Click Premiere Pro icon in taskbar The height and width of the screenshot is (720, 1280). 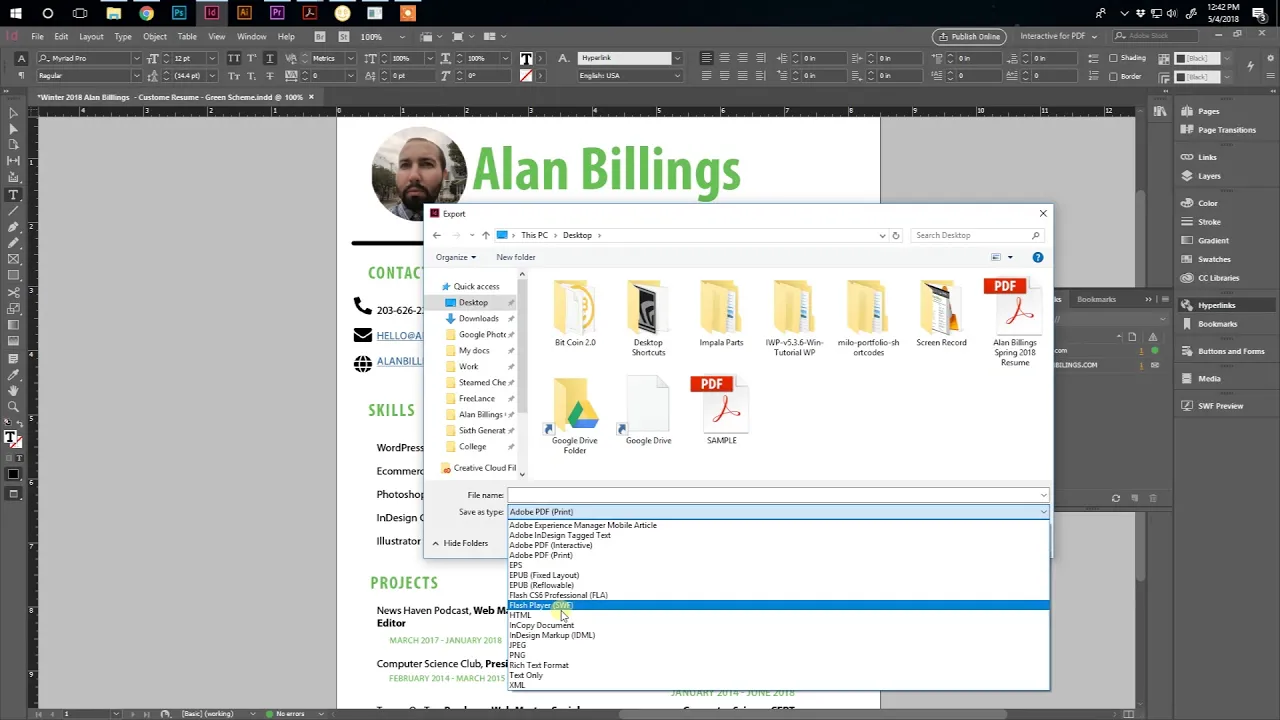(277, 13)
